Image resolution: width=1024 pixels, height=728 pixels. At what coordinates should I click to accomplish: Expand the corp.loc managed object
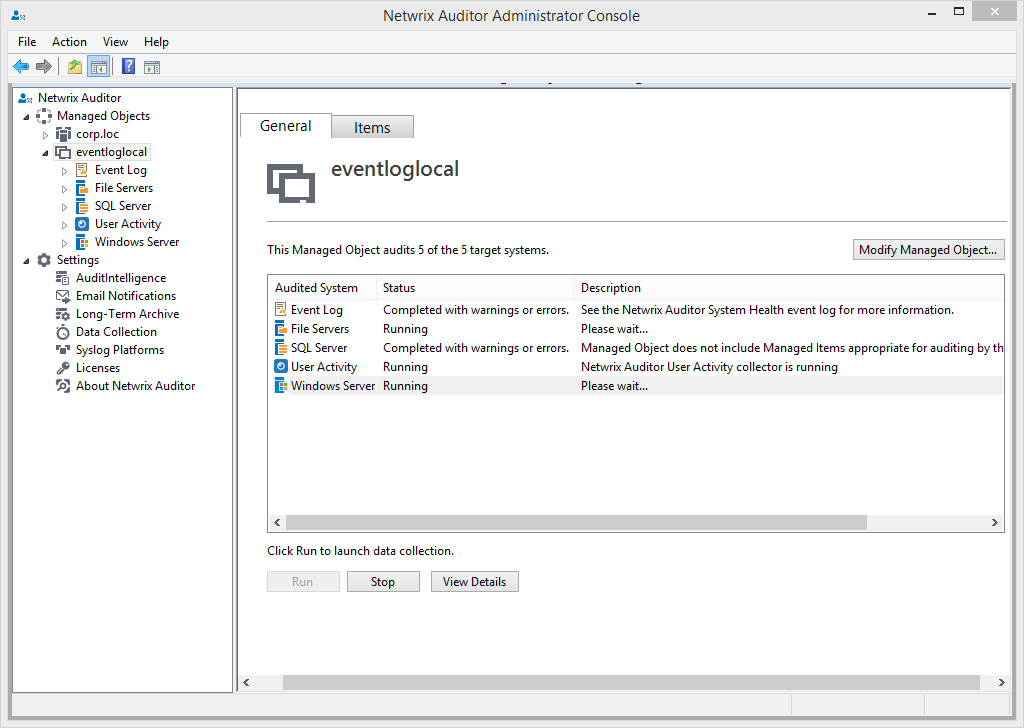coord(44,133)
